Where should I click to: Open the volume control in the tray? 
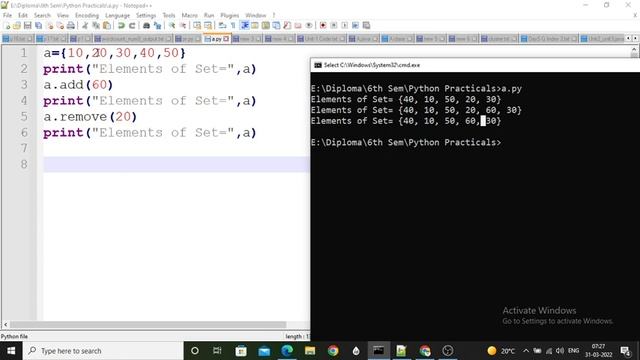(x=560, y=351)
